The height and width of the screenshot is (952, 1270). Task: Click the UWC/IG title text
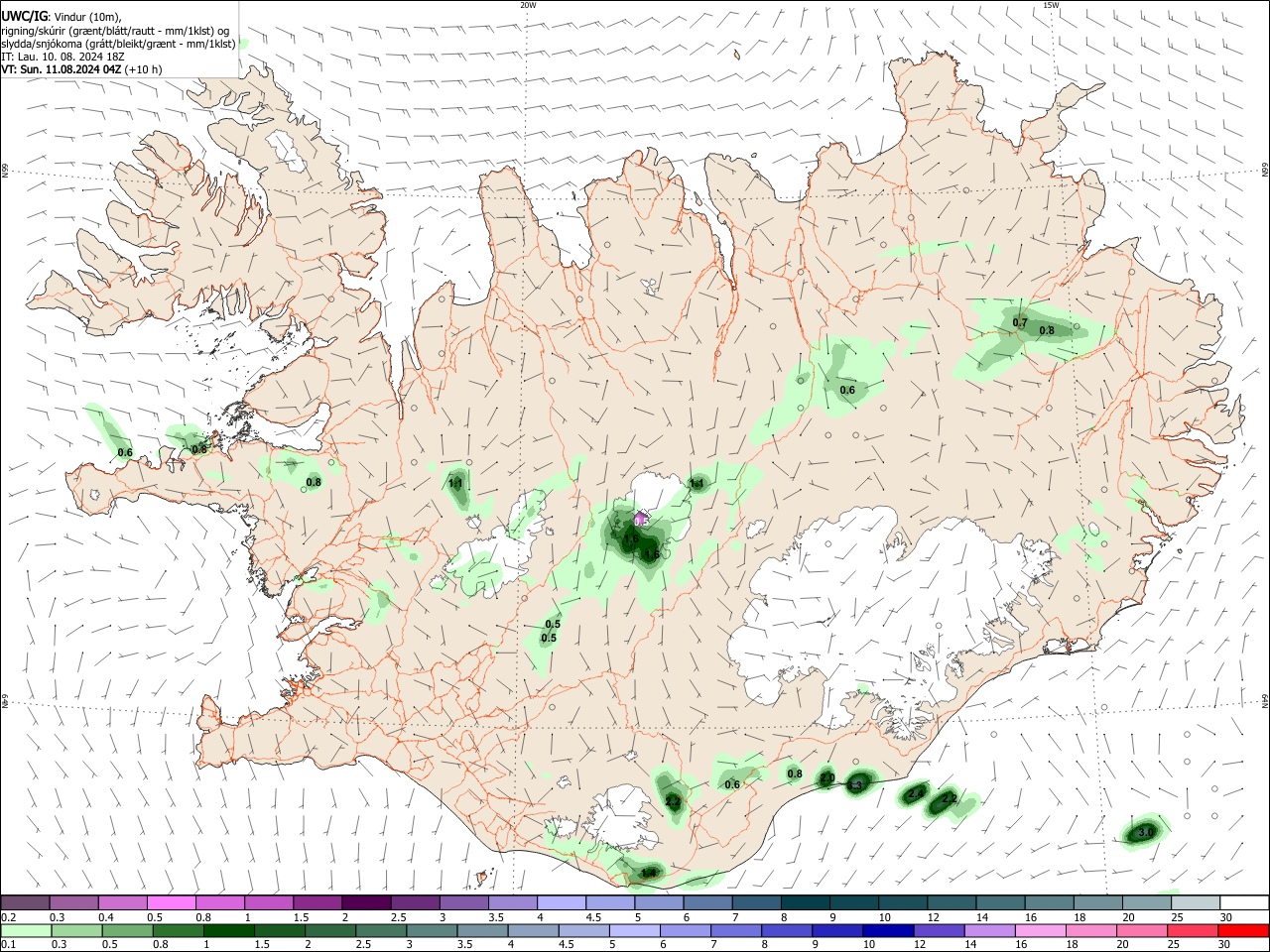(24, 15)
